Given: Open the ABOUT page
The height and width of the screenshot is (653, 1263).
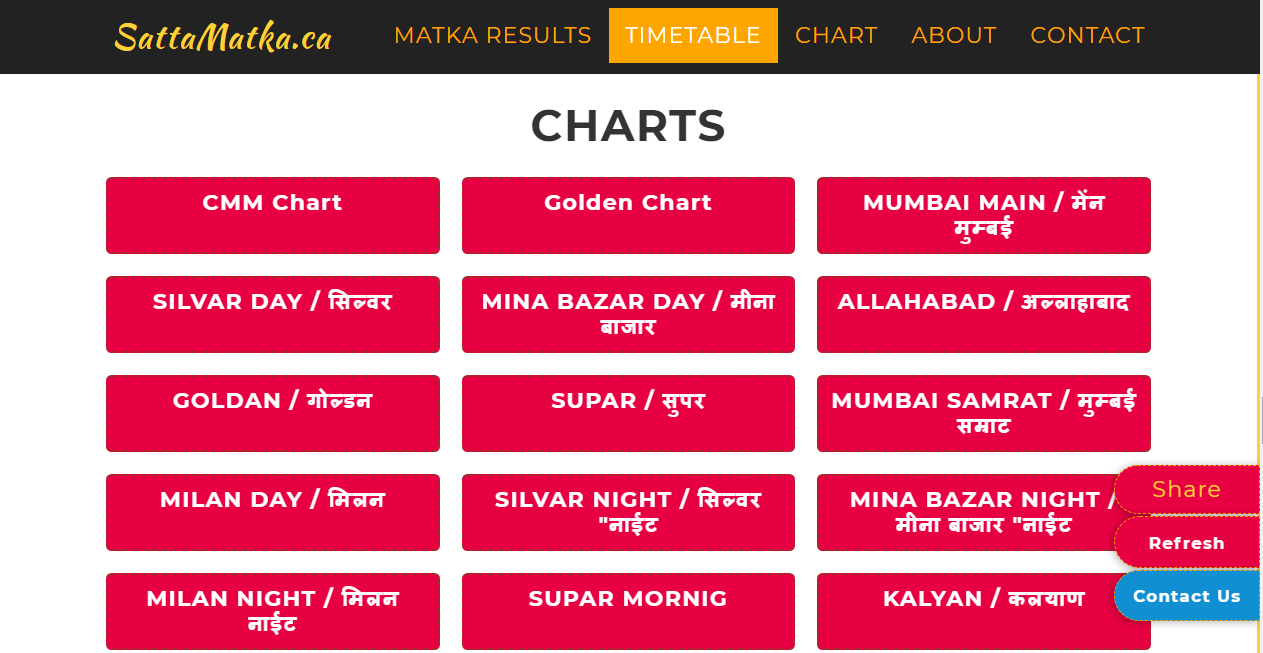Looking at the screenshot, I should [953, 35].
